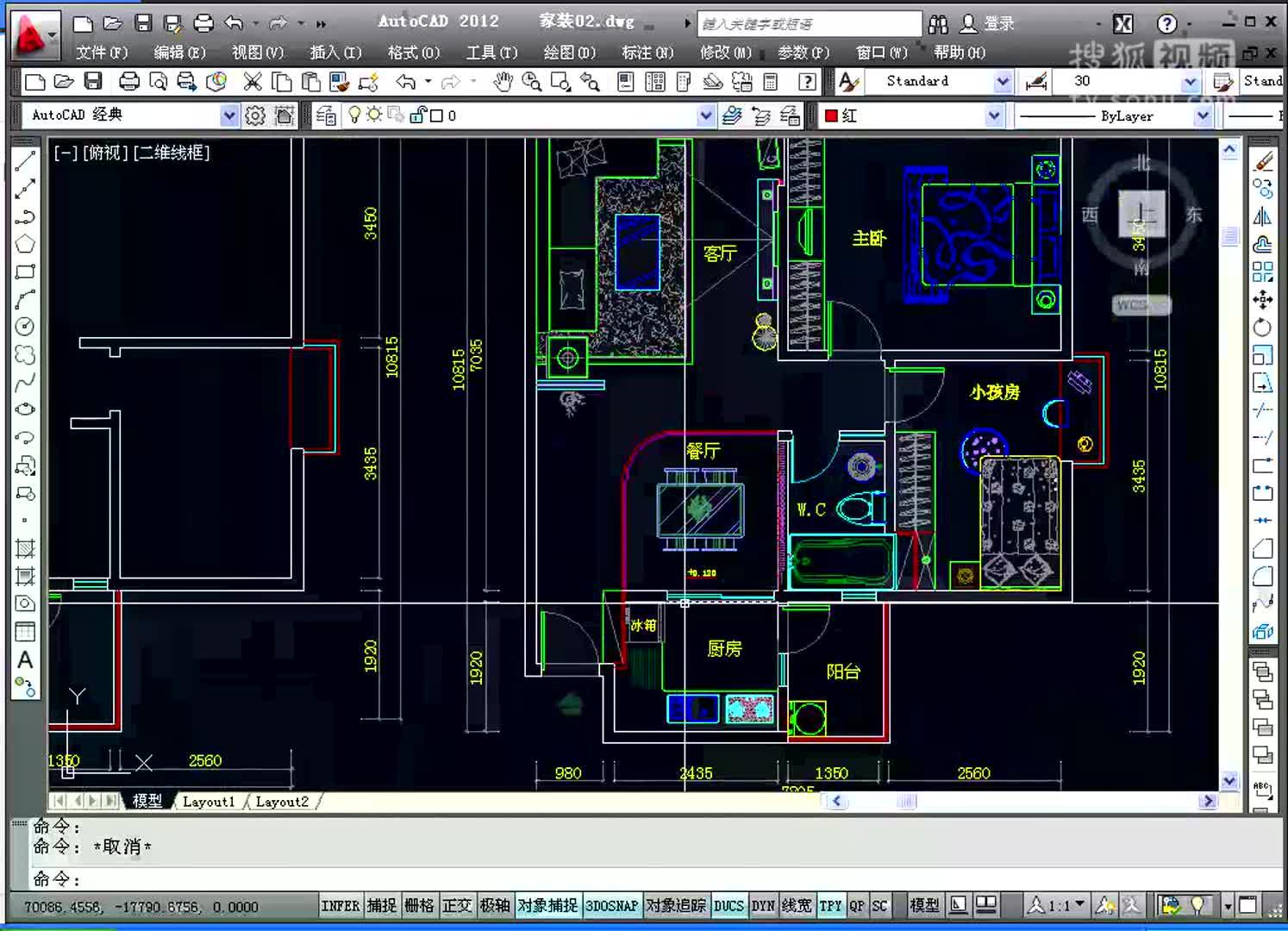1288x931 pixels.
Task: Click the Plot printer icon
Action: click(128, 82)
